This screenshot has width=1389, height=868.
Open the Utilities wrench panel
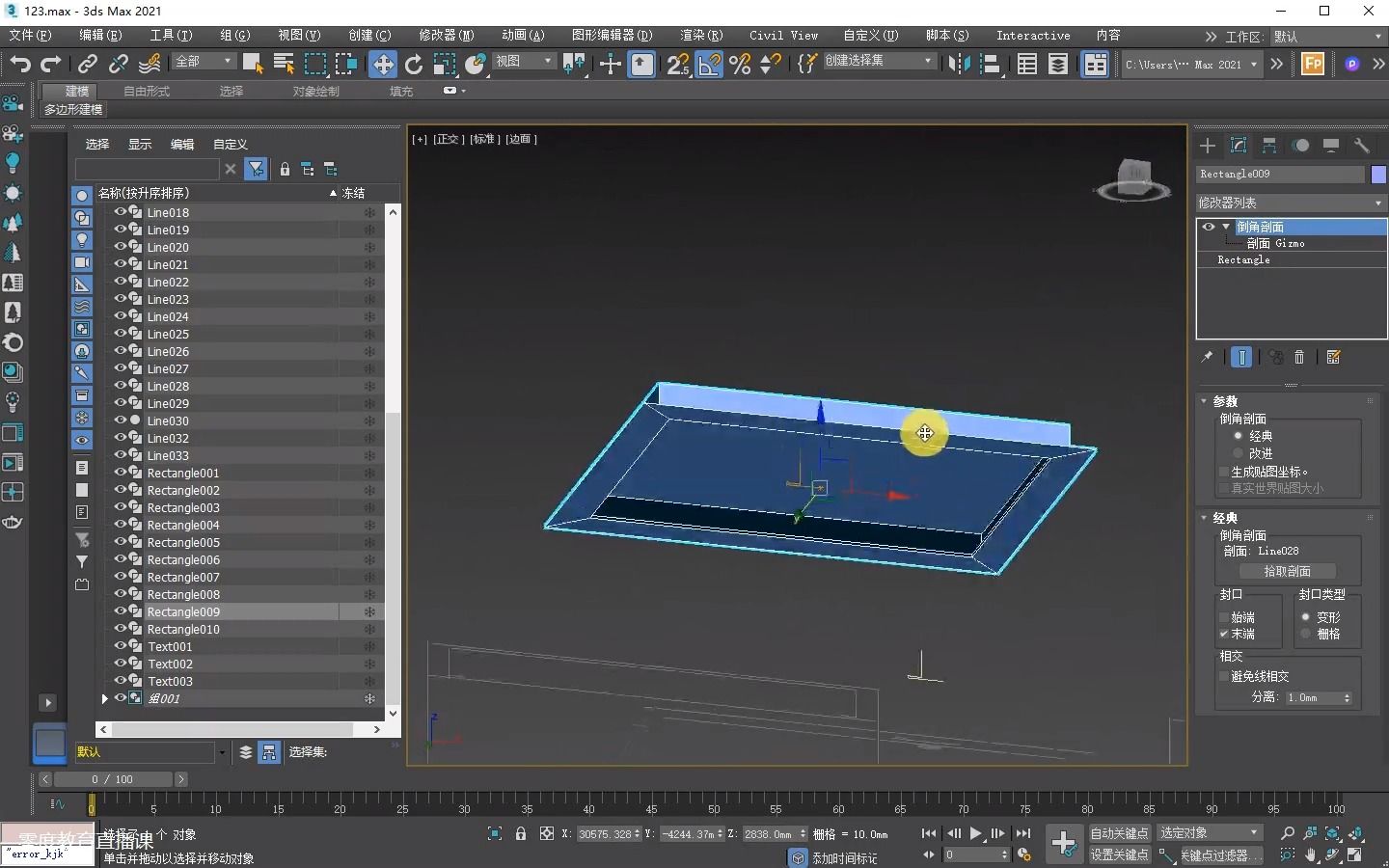click(1362, 146)
